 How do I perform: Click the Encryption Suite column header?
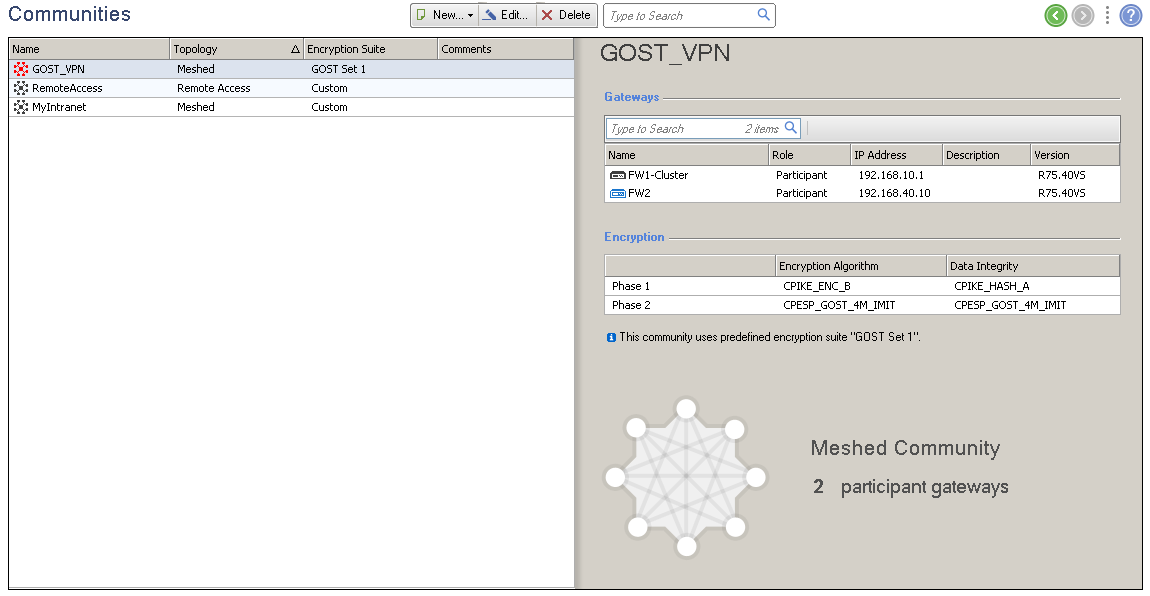[370, 49]
